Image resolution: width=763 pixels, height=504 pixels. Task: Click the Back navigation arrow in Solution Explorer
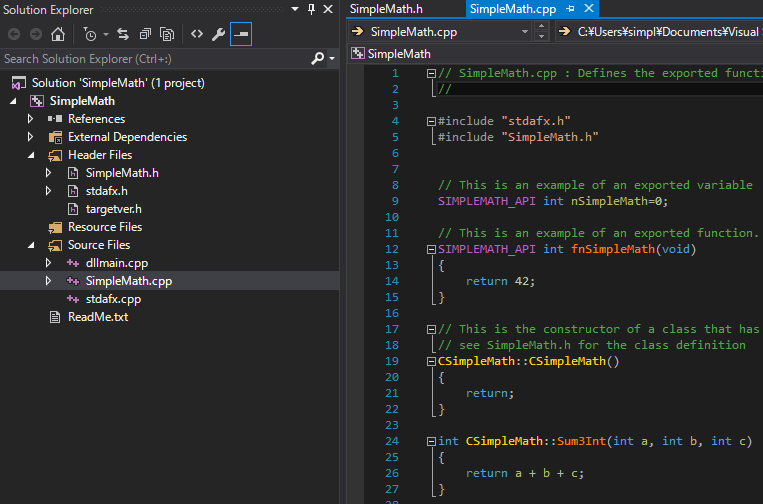click(x=14, y=34)
